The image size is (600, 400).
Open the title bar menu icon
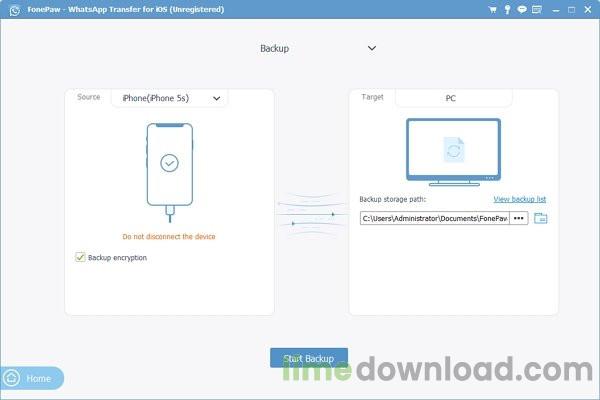pos(537,10)
